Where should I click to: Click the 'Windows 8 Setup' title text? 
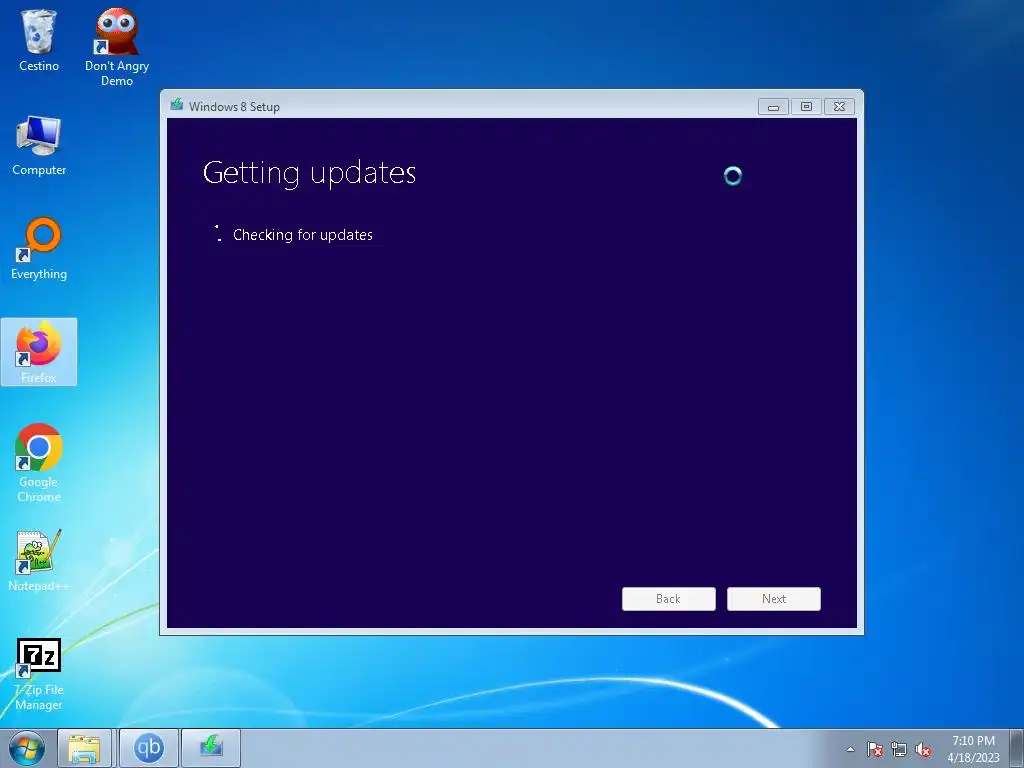(234, 106)
